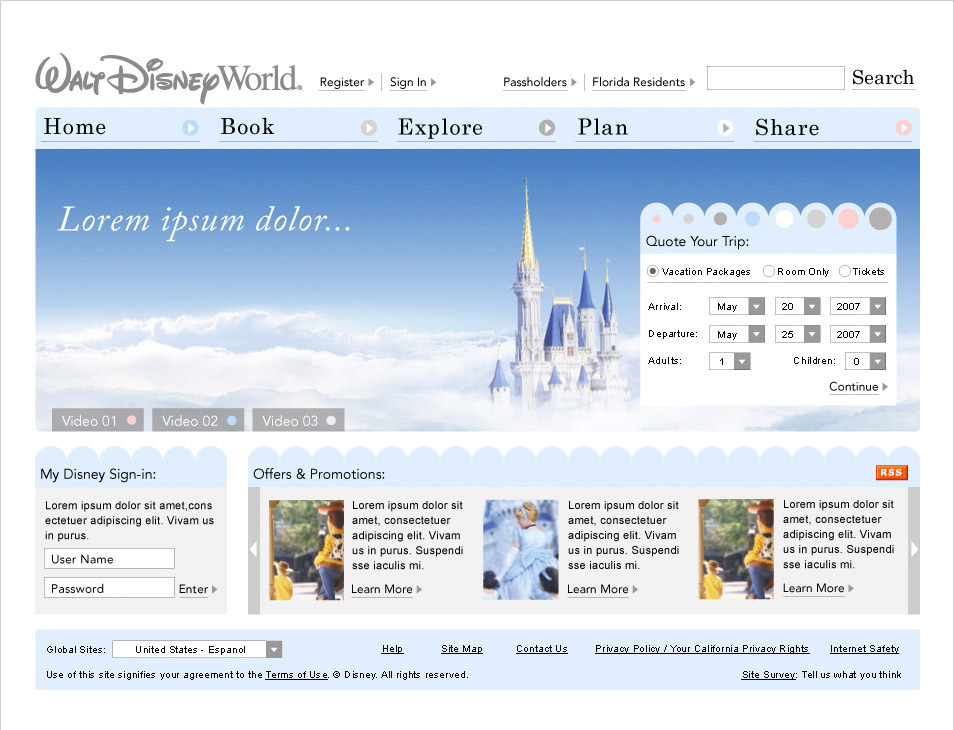The height and width of the screenshot is (730, 954).
Task: Open the Adults count dropdown
Action: [730, 361]
